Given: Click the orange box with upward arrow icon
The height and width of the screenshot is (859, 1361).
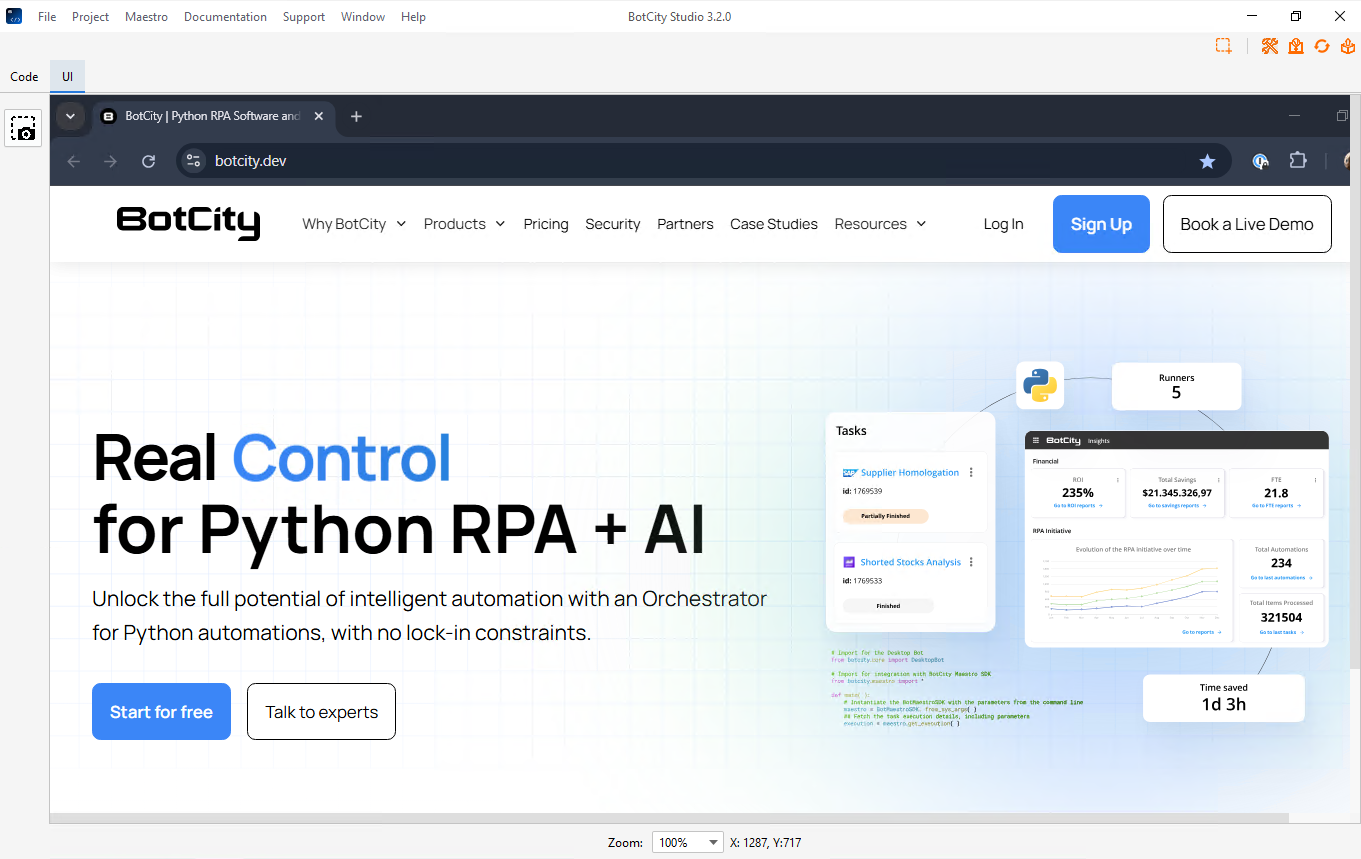Looking at the screenshot, I should point(1347,46).
